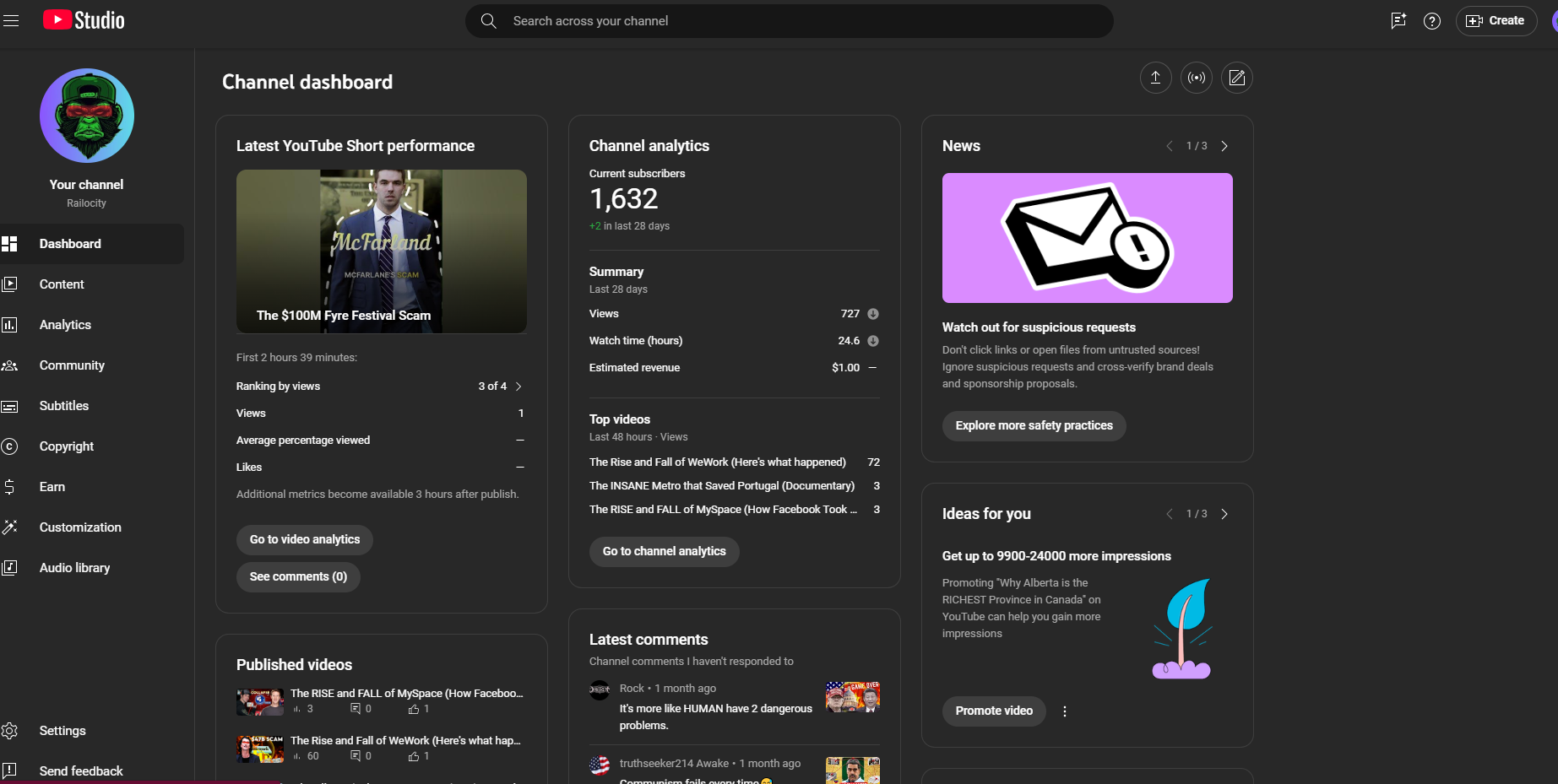
Task: Open the hamburger navigation menu
Action: pos(11,20)
